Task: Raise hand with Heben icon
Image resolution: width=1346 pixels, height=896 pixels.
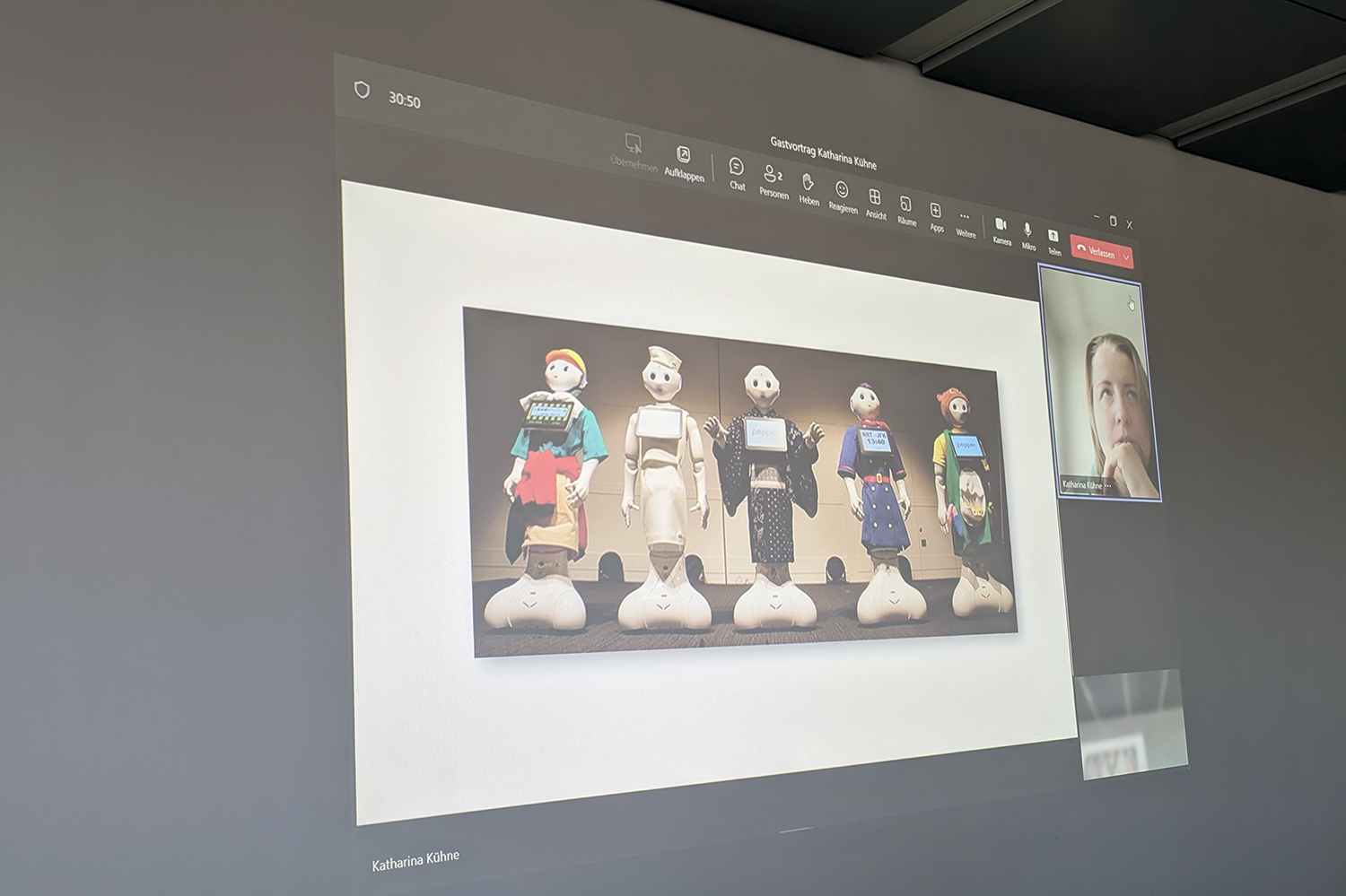Action: [808, 188]
